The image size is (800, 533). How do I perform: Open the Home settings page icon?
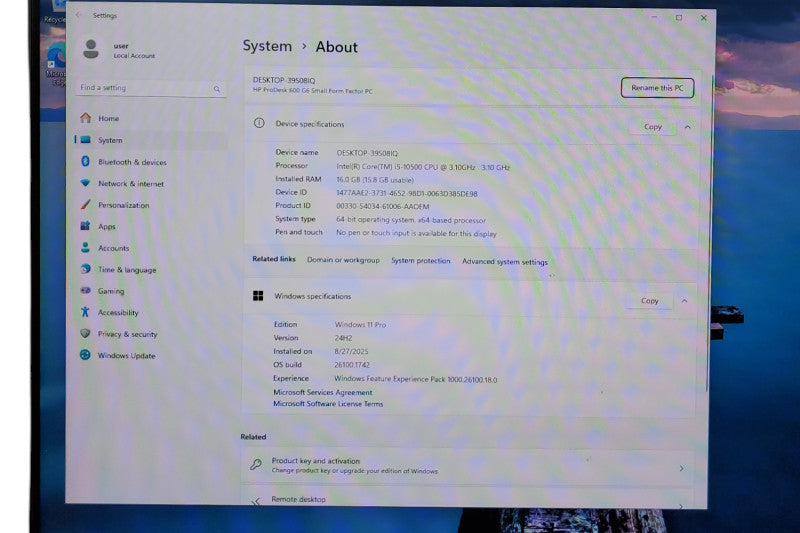coord(86,118)
